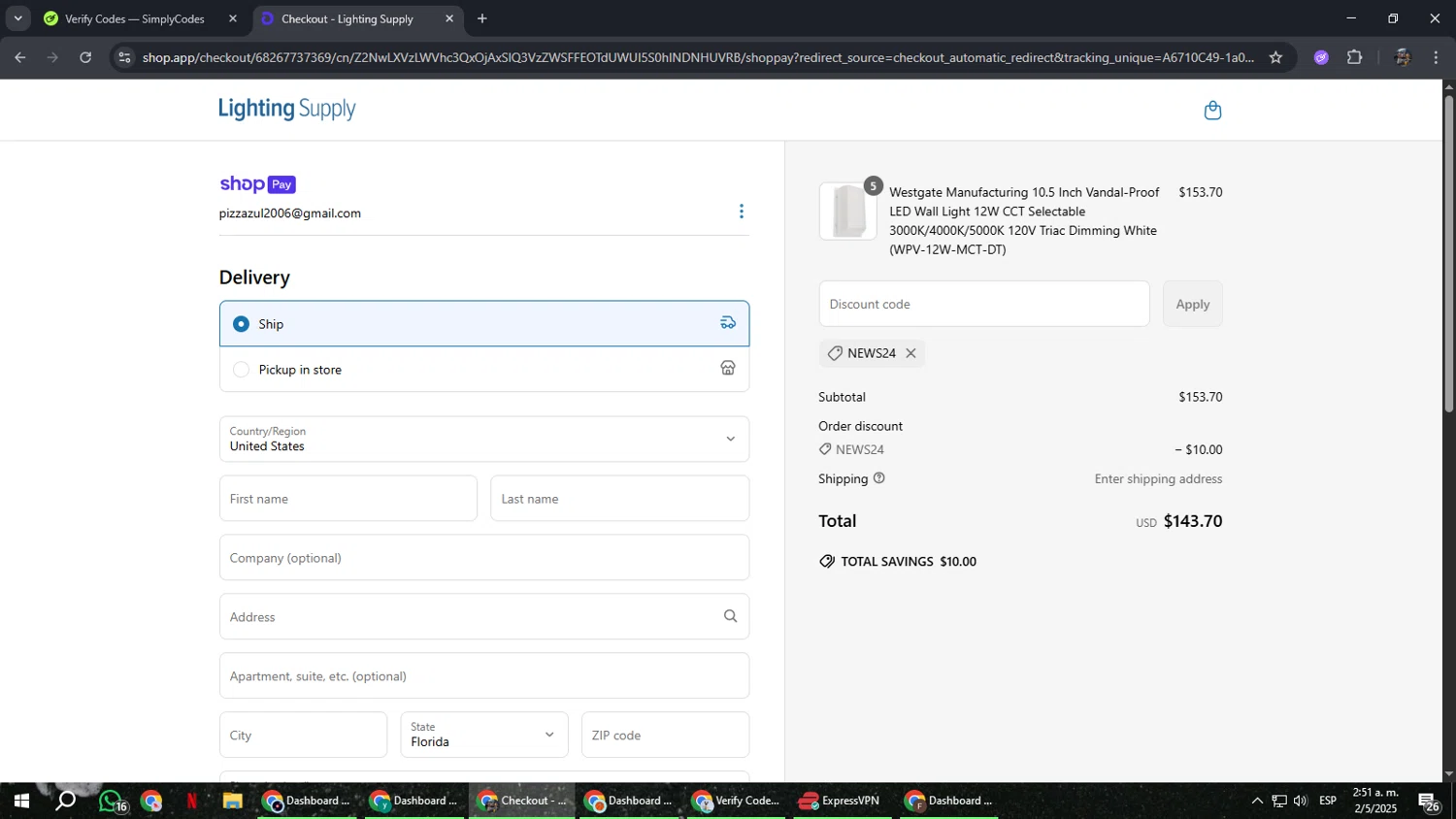The width and height of the screenshot is (1456, 819).
Task: Go back to the previous page
Action: point(19,57)
